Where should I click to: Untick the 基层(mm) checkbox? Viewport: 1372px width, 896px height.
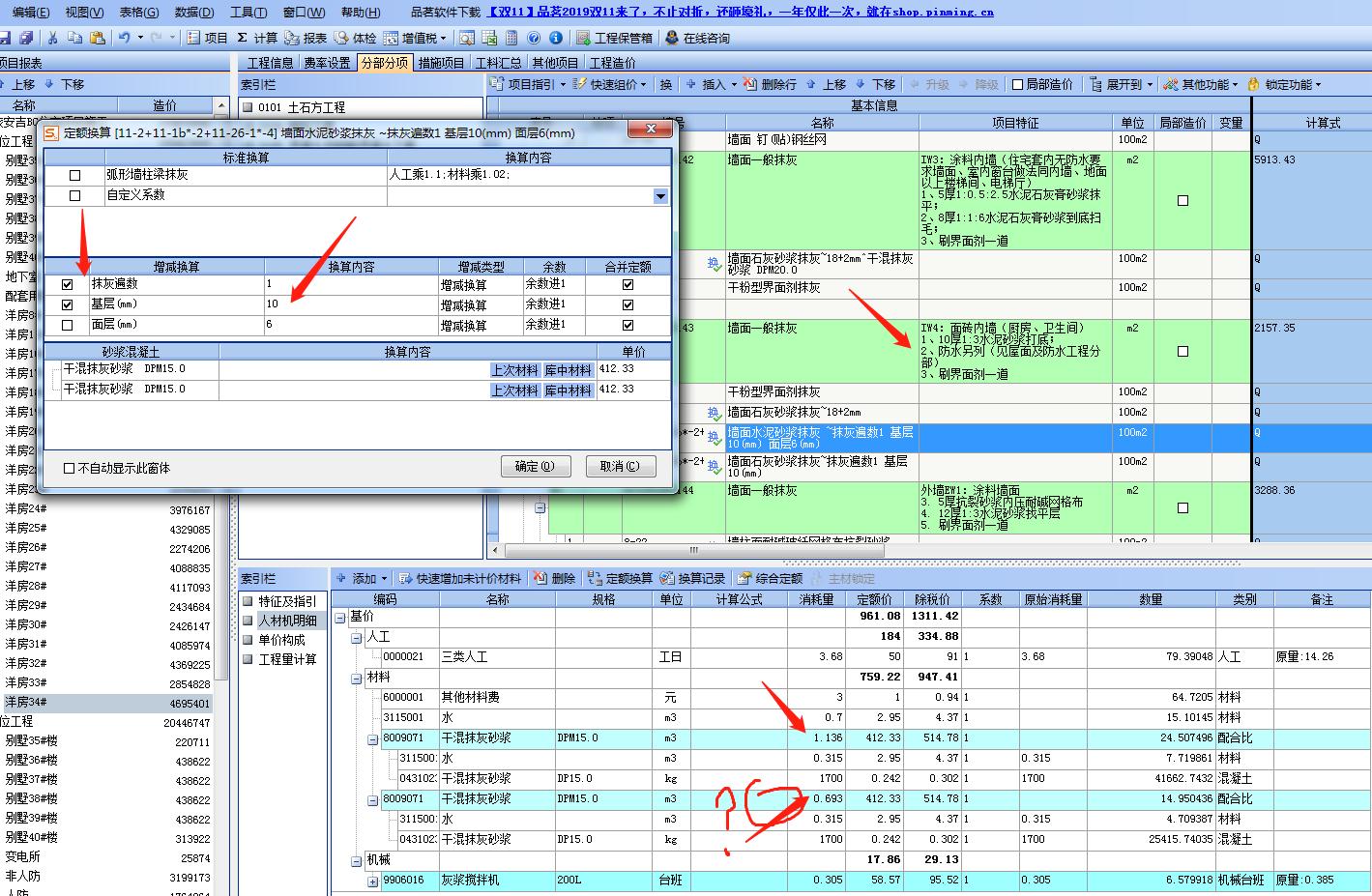[67, 305]
